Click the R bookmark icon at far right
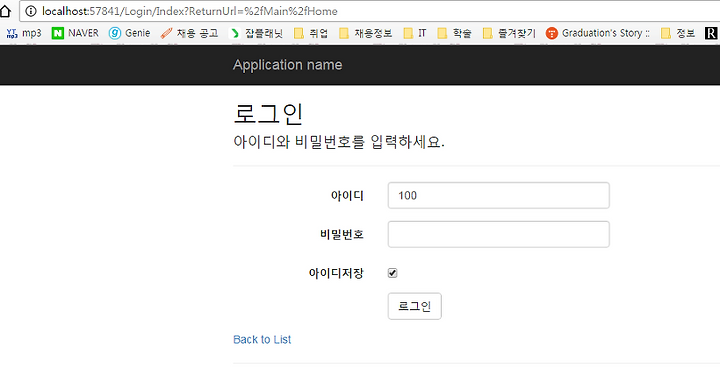 (711, 33)
